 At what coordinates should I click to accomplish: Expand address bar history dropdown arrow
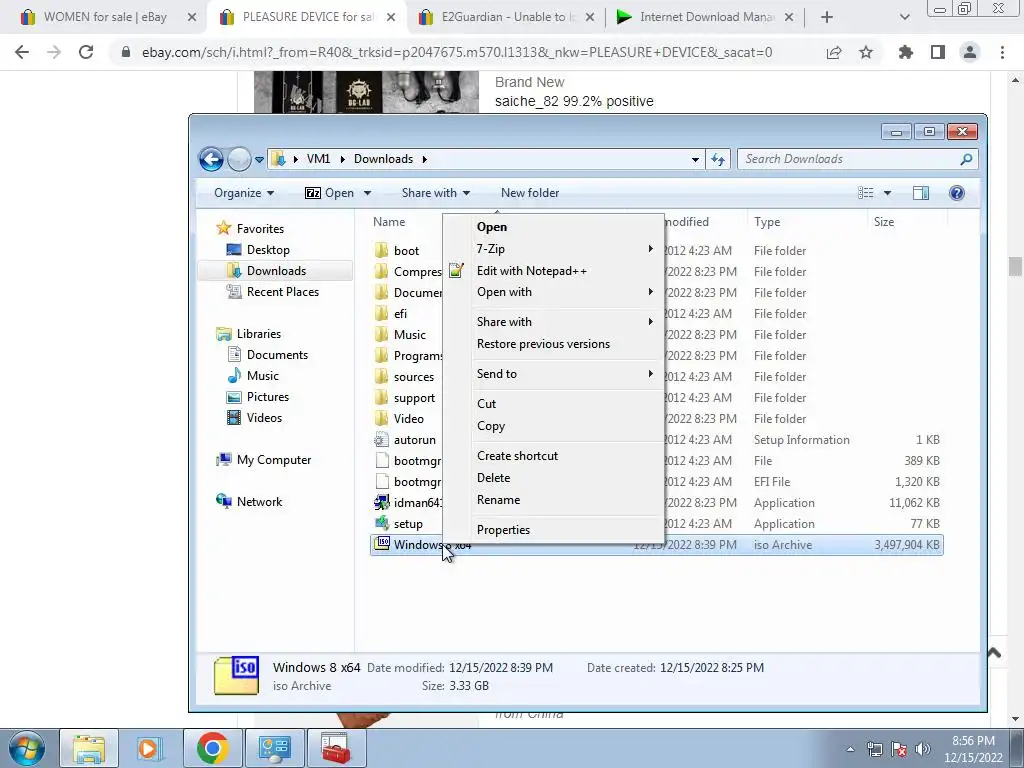click(x=695, y=159)
